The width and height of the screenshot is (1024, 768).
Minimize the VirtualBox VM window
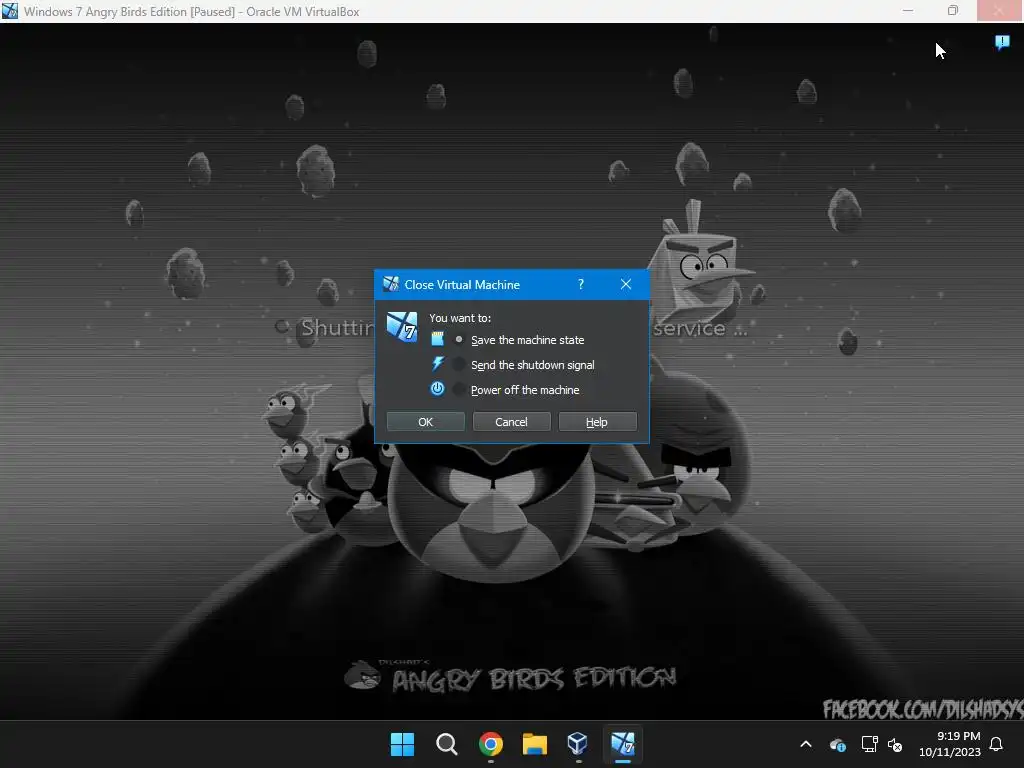(908, 11)
